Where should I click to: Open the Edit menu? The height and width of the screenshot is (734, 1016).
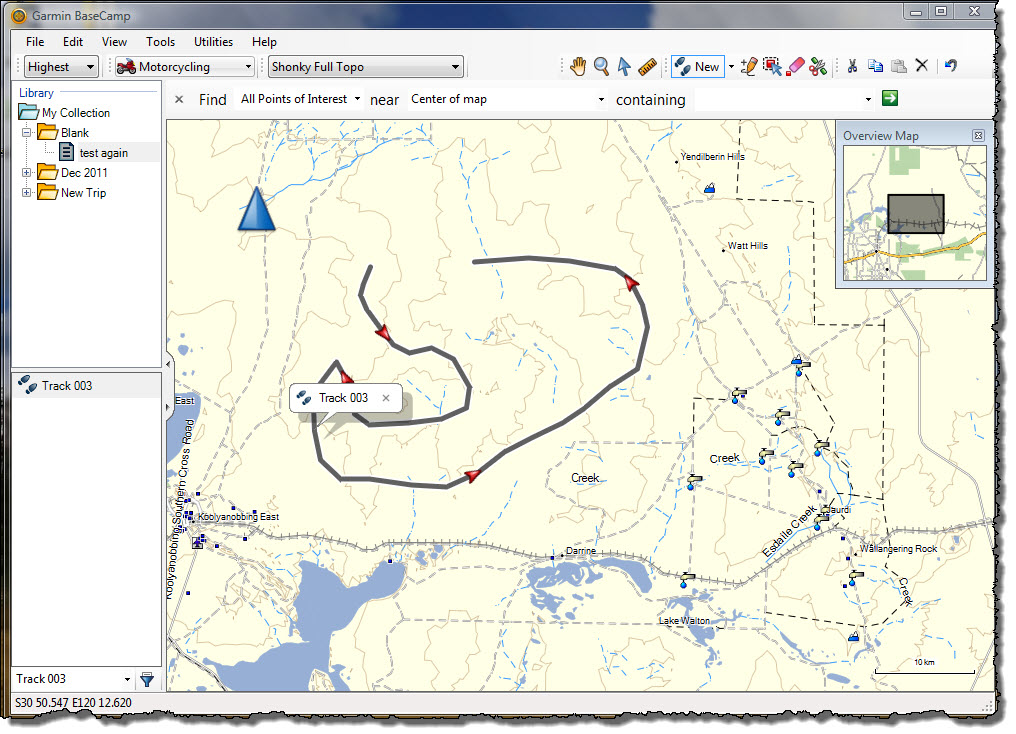73,41
